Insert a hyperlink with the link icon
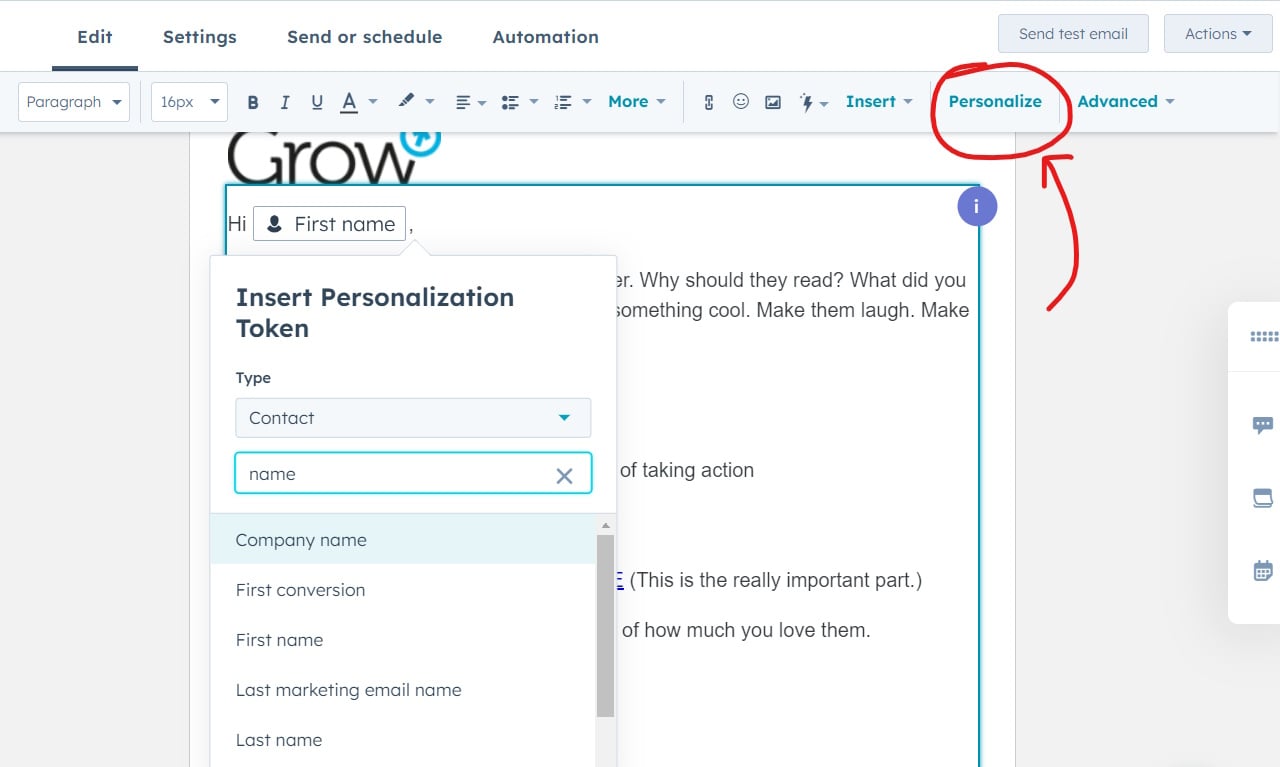 tap(709, 102)
